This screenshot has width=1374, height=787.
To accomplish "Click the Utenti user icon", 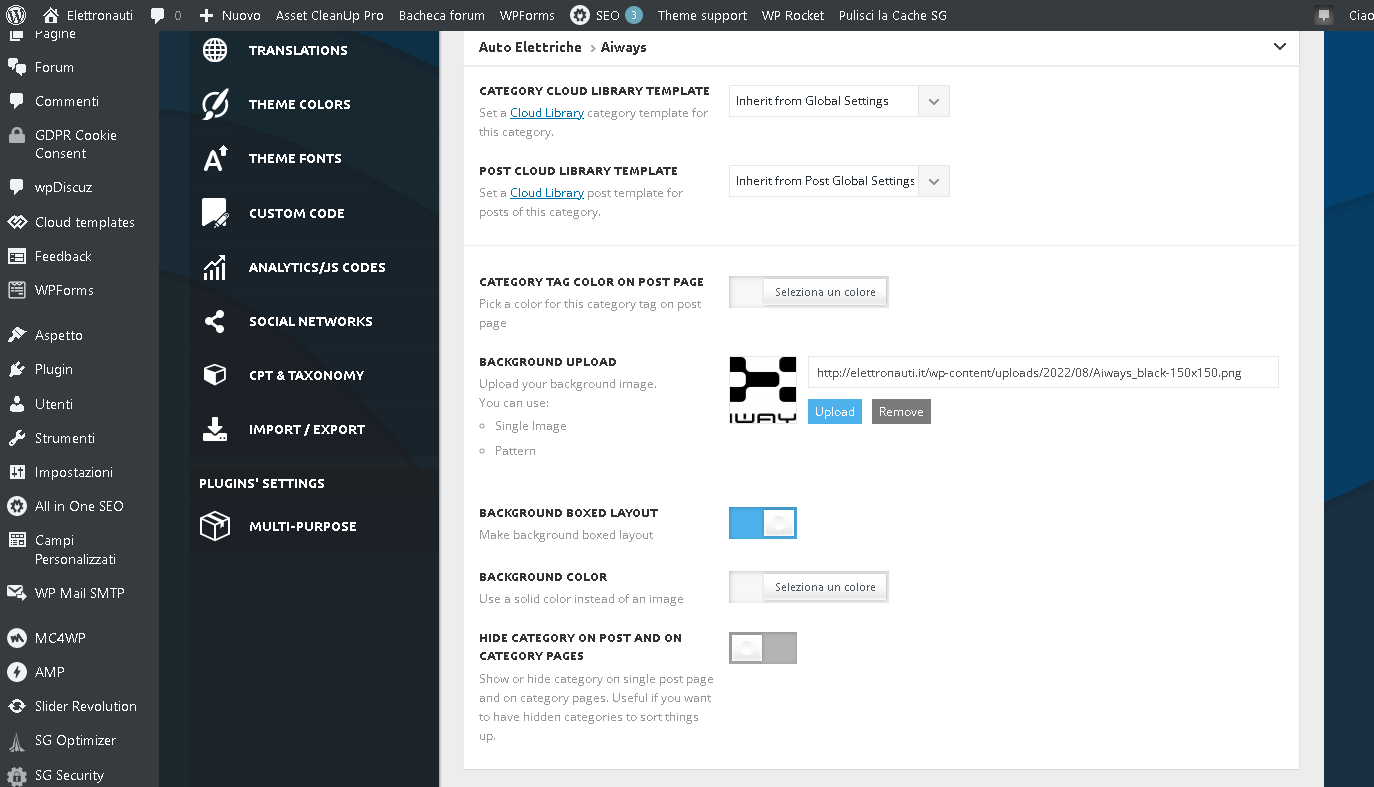I will pos(17,404).
